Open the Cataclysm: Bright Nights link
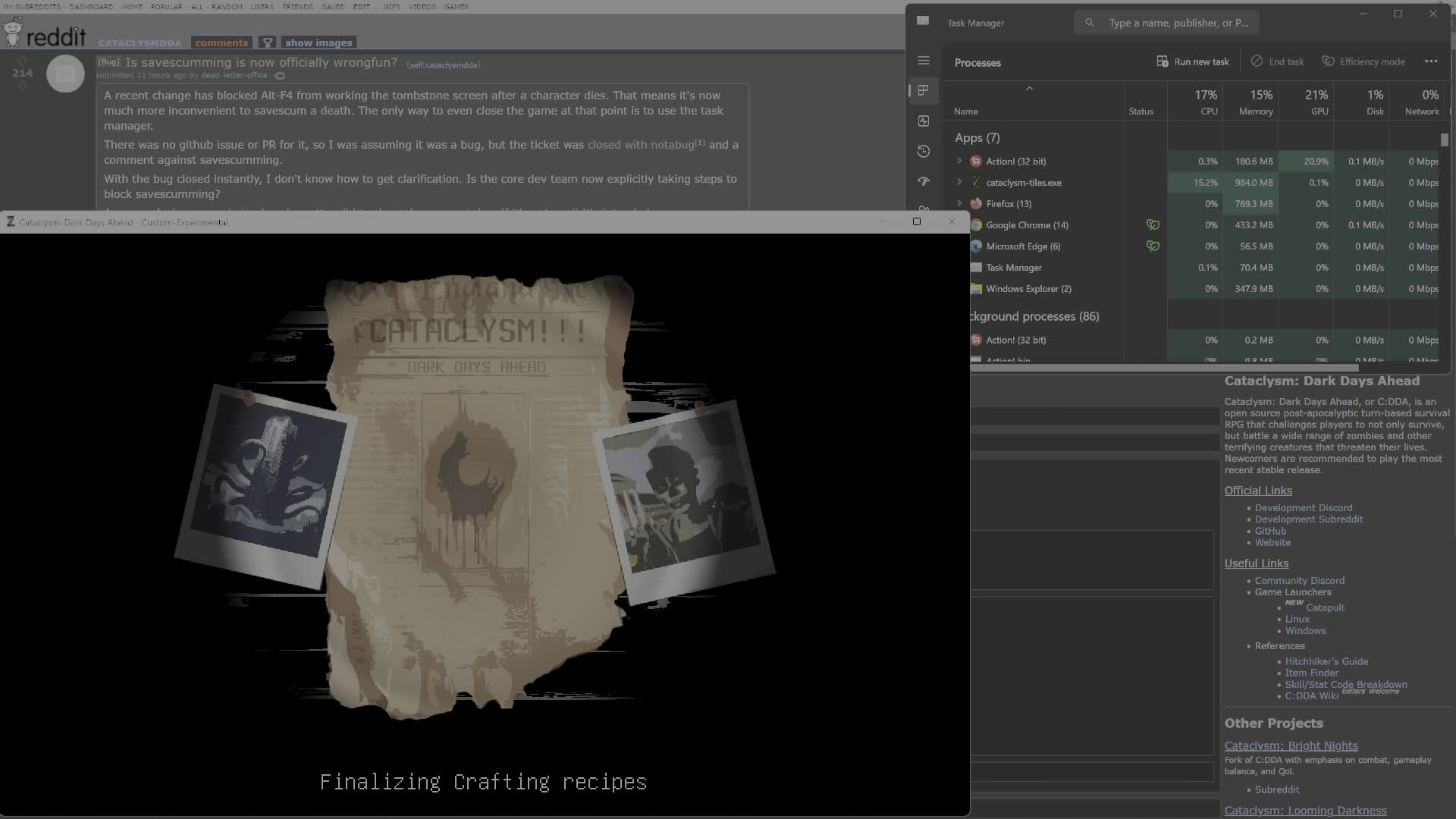 [x=1291, y=745]
